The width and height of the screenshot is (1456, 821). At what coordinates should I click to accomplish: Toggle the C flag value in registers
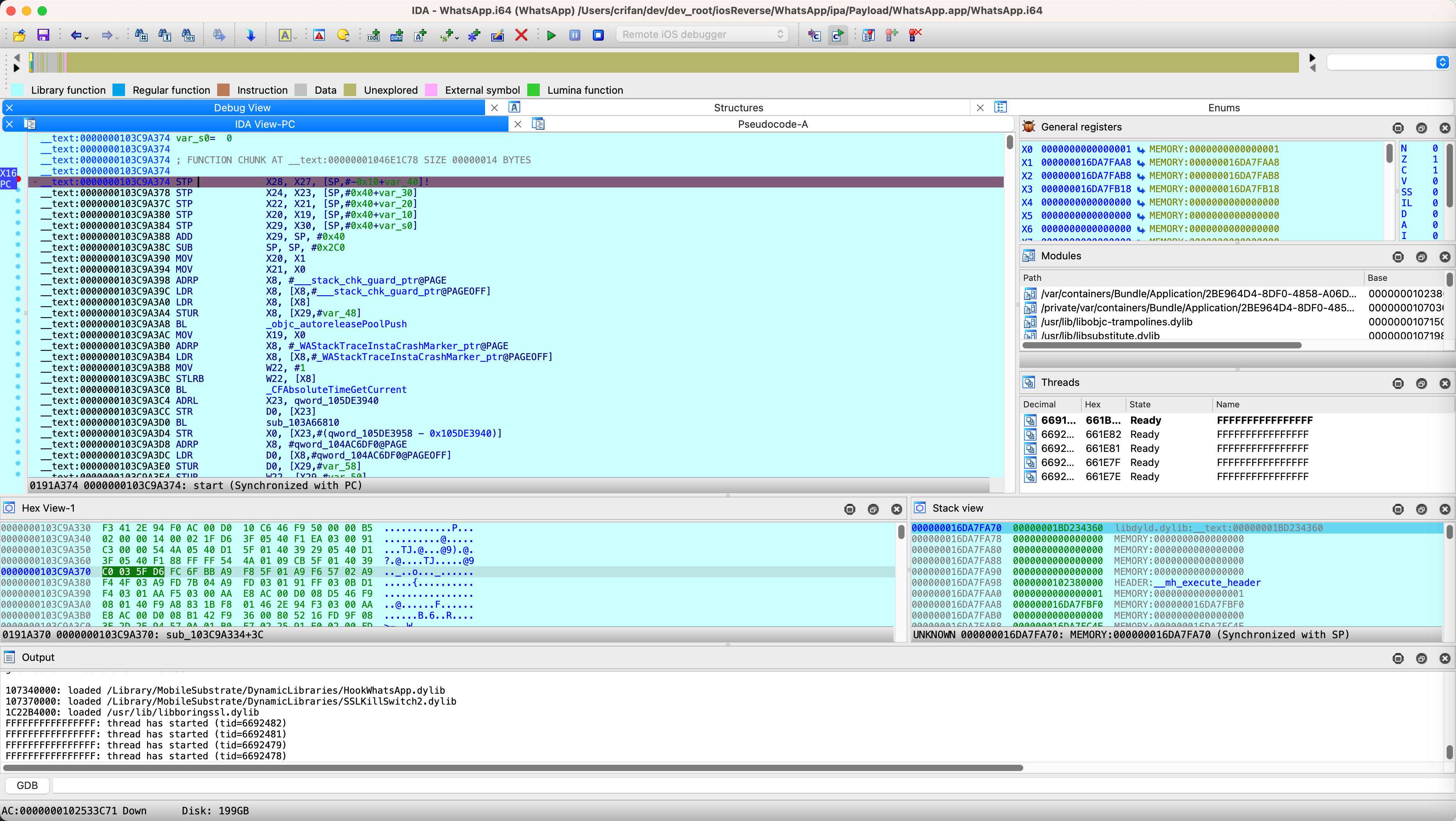point(1435,170)
